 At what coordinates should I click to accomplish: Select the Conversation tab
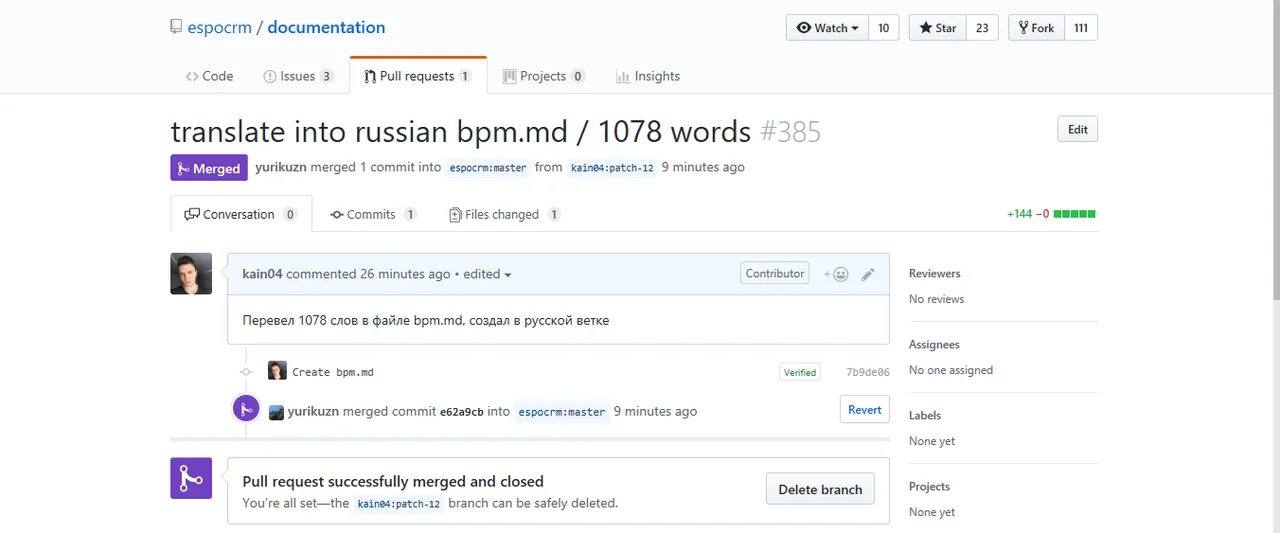(x=241, y=214)
